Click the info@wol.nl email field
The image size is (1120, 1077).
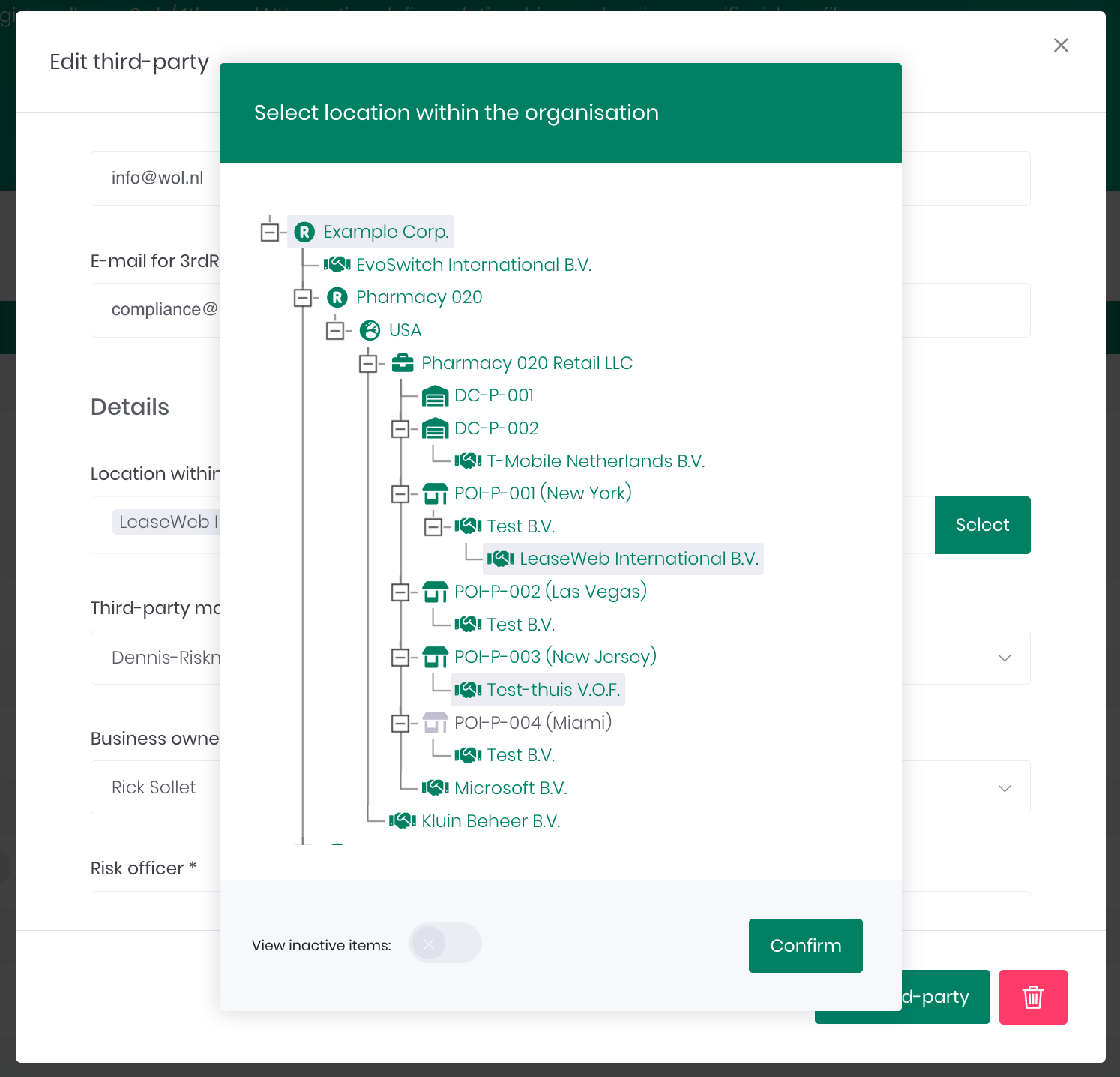click(155, 178)
